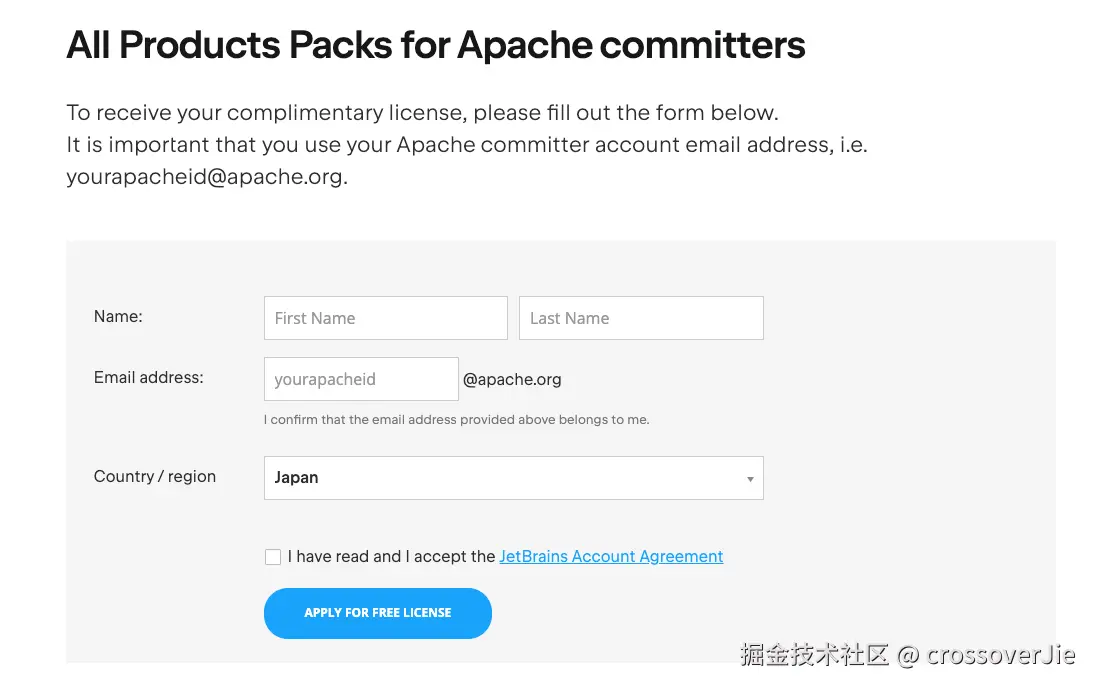Click the "Email address:" label
Screen dimensions: 1096x689
click(148, 377)
